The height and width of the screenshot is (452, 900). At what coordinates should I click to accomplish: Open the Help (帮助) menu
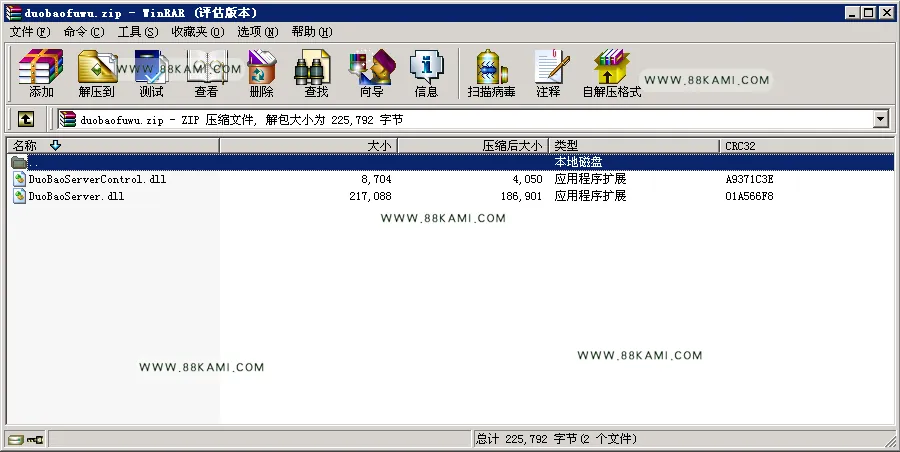click(312, 32)
